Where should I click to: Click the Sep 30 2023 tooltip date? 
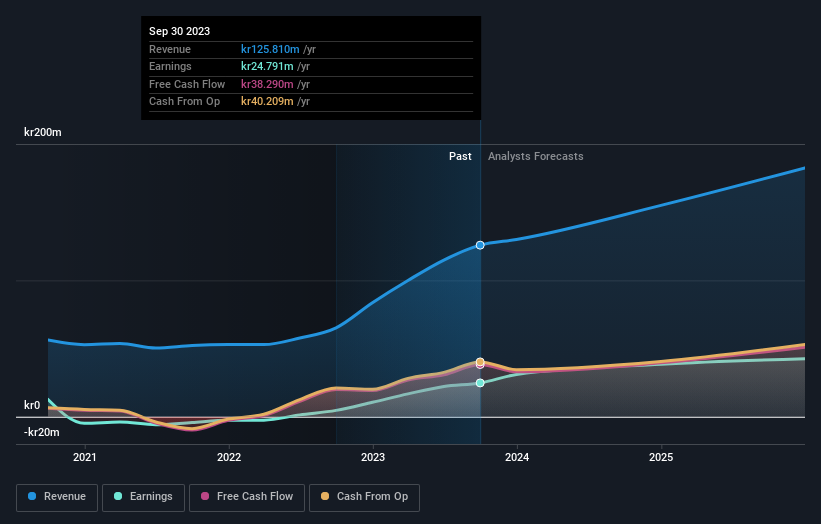[180, 31]
